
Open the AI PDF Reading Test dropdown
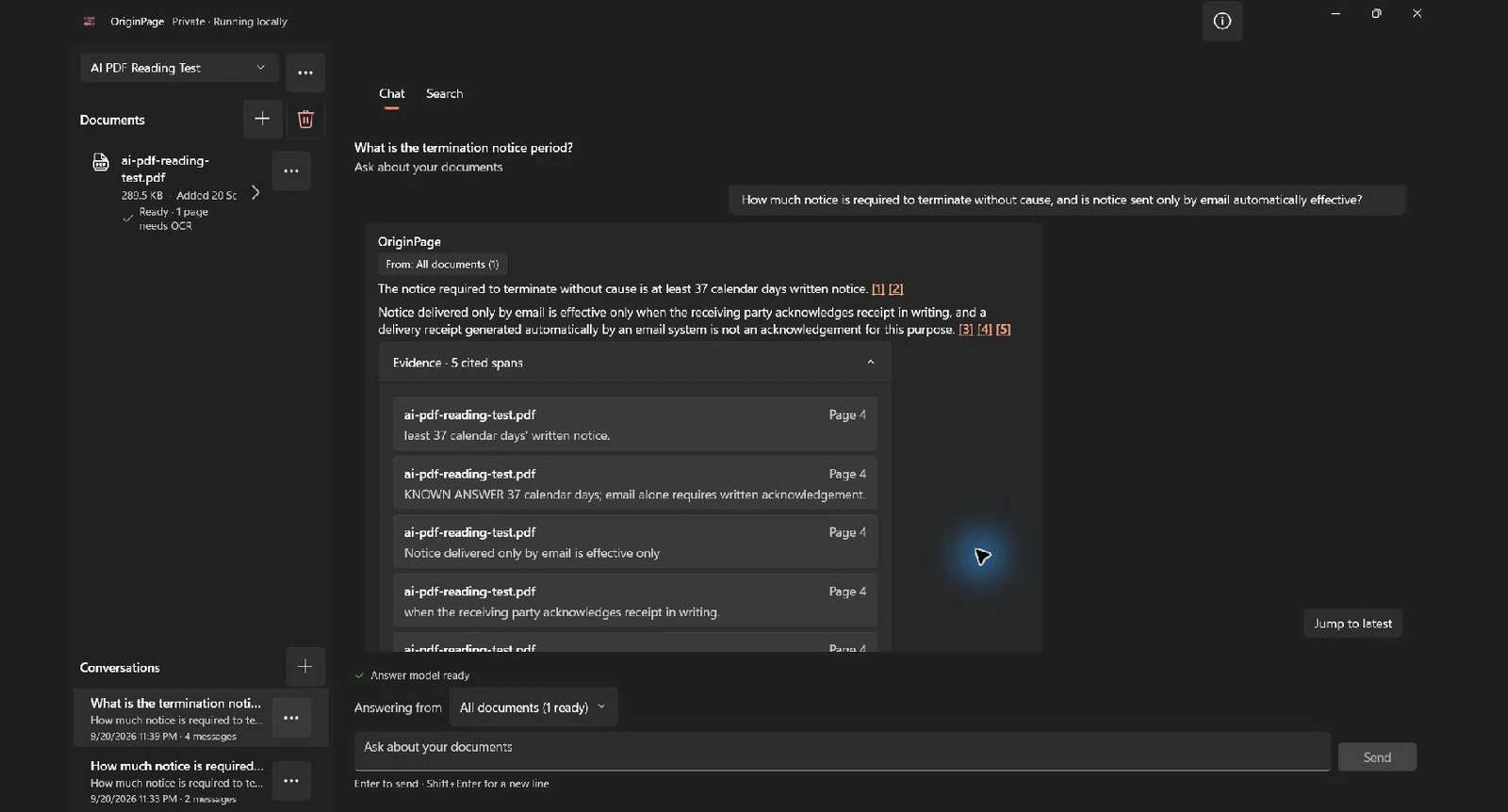pos(179,68)
